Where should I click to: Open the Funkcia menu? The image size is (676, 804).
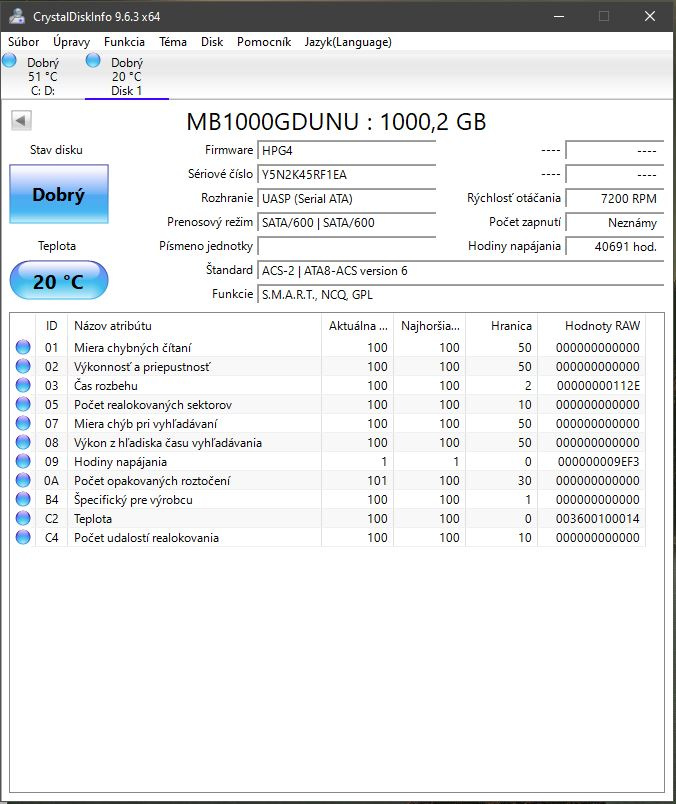pos(124,42)
